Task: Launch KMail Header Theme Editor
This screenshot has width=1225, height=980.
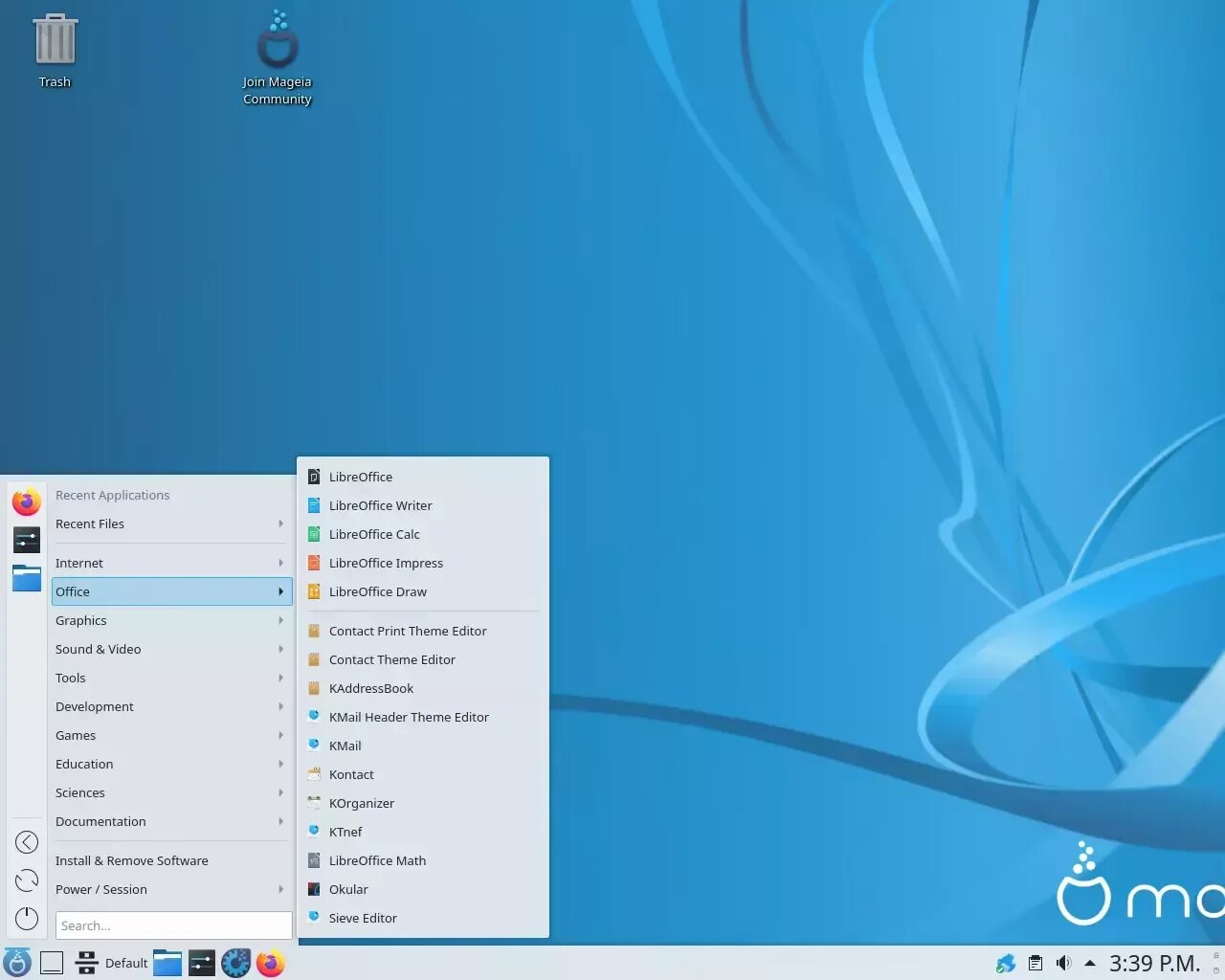Action: [x=423, y=717]
